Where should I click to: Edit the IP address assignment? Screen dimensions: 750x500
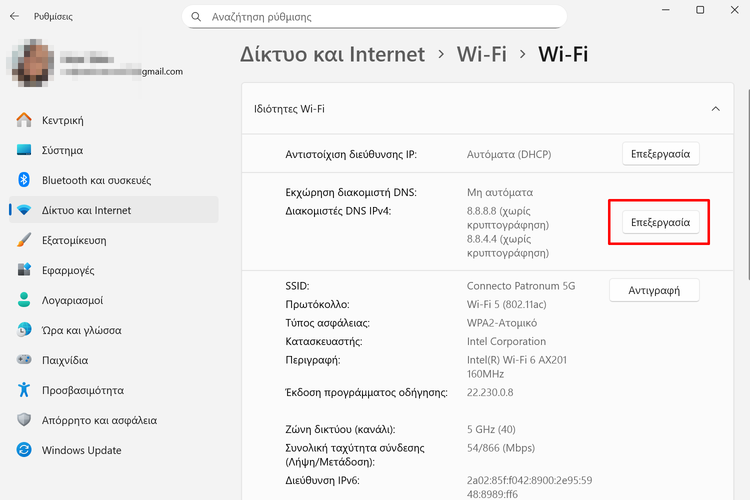click(660, 154)
